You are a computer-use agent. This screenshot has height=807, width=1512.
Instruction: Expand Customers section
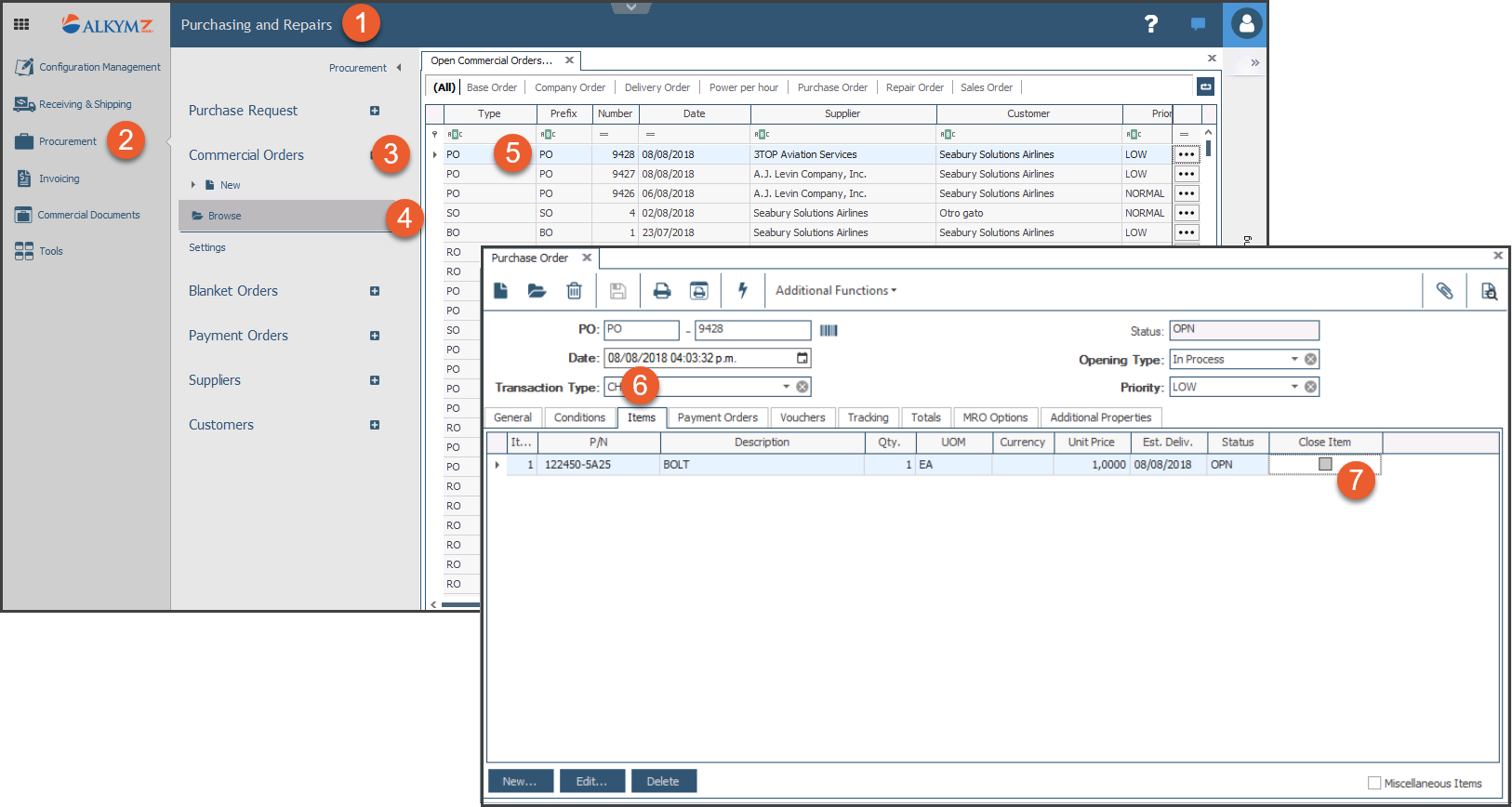coord(375,425)
